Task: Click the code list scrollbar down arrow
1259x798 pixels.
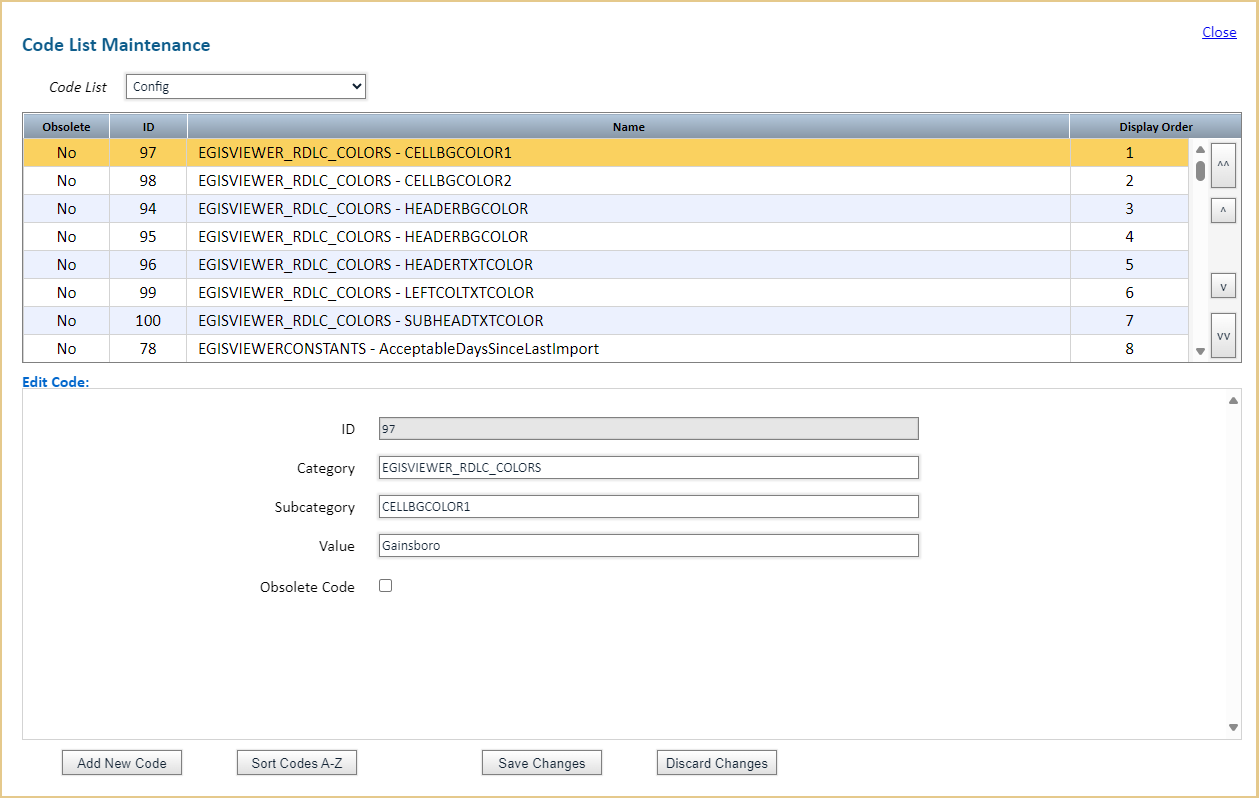Action: [1198, 351]
